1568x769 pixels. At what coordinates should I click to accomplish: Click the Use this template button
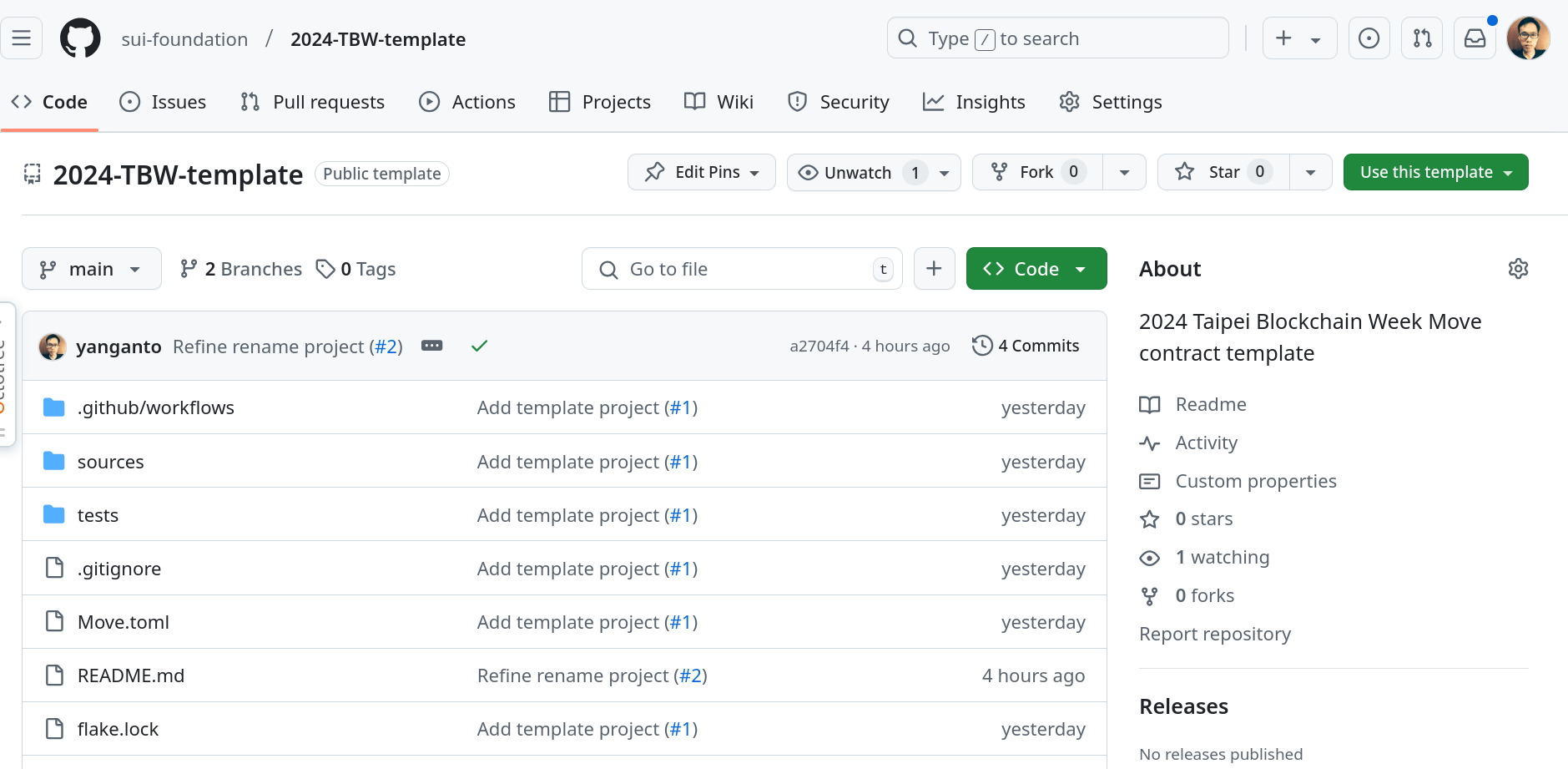tap(1436, 172)
